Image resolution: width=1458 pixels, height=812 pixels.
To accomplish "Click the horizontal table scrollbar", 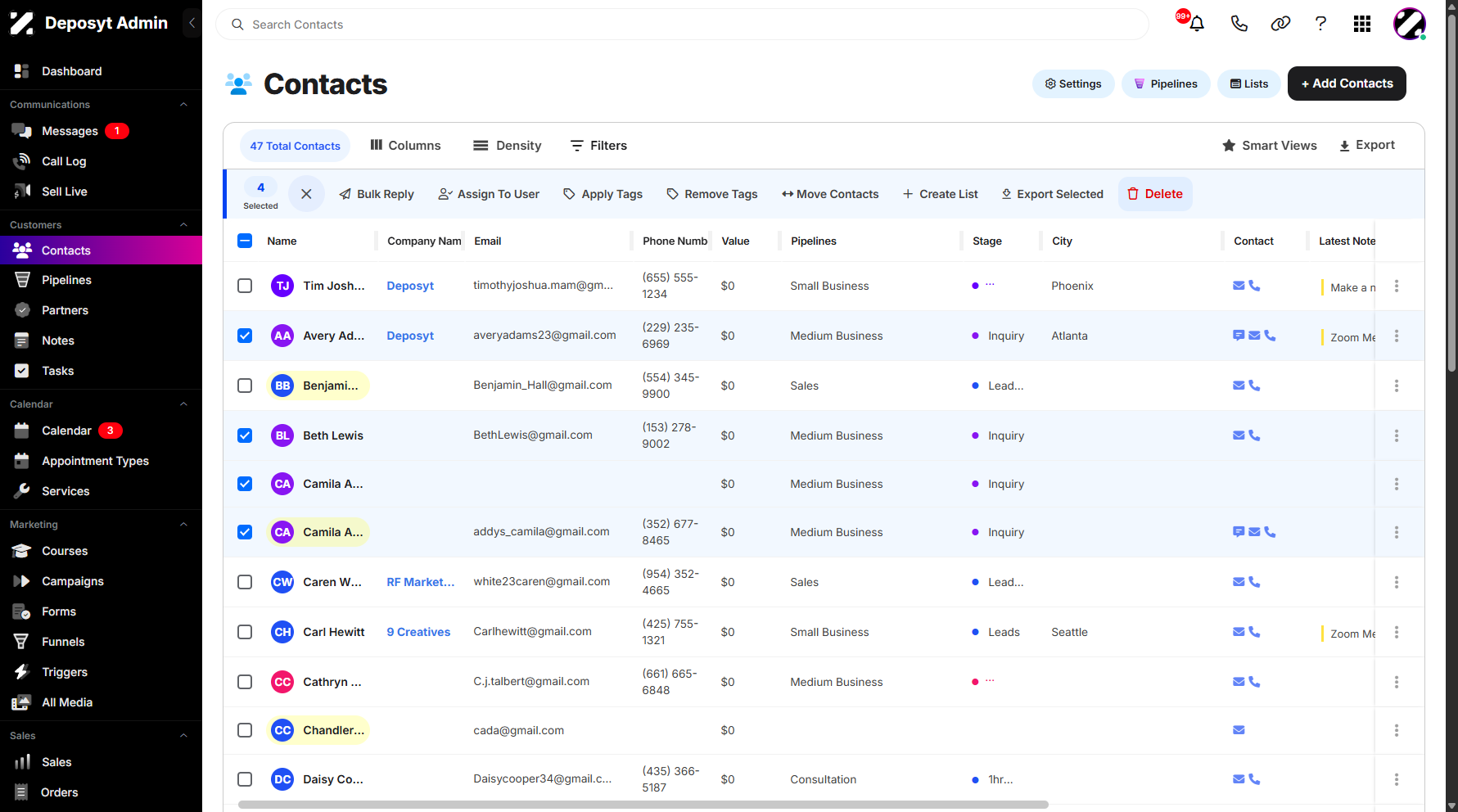I will (643, 805).
